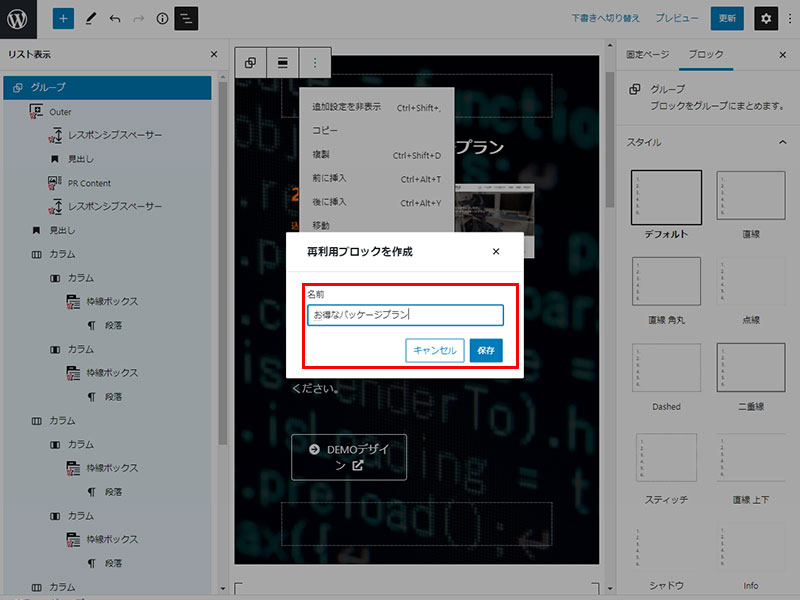
Task: Open the three-dot block options menu
Action: [x=315, y=63]
